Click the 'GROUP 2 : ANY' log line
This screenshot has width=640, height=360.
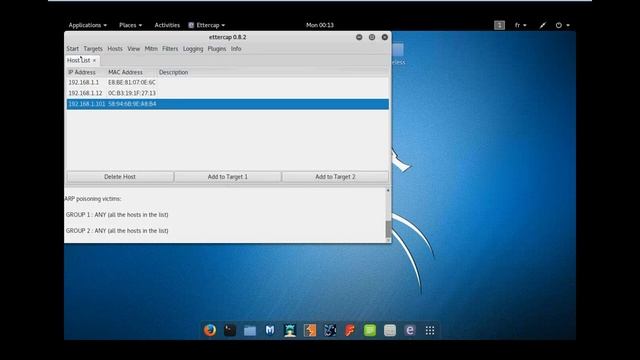point(117,231)
